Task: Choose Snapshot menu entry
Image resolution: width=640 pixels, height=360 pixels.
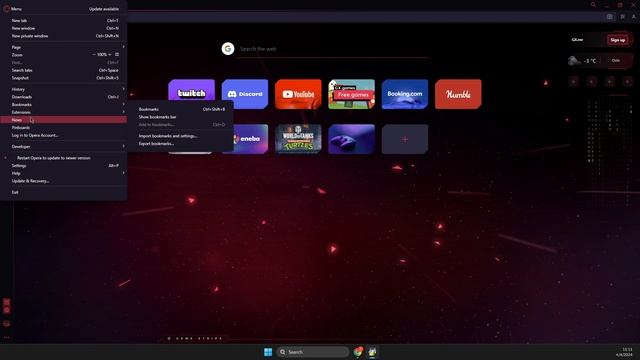Action: (63, 78)
